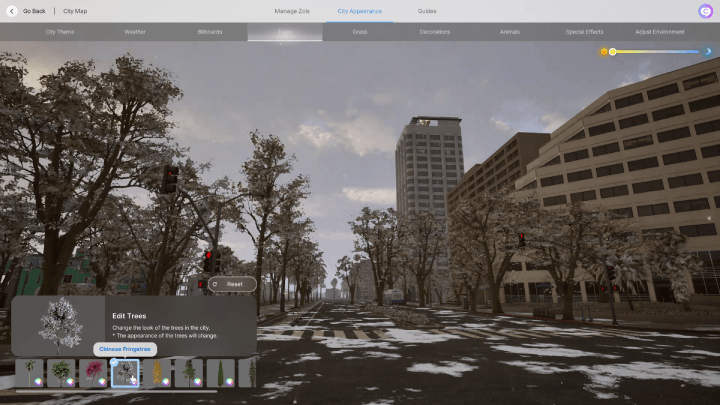Click the time of day slider handle
This screenshot has height=405, width=720.
click(613, 51)
